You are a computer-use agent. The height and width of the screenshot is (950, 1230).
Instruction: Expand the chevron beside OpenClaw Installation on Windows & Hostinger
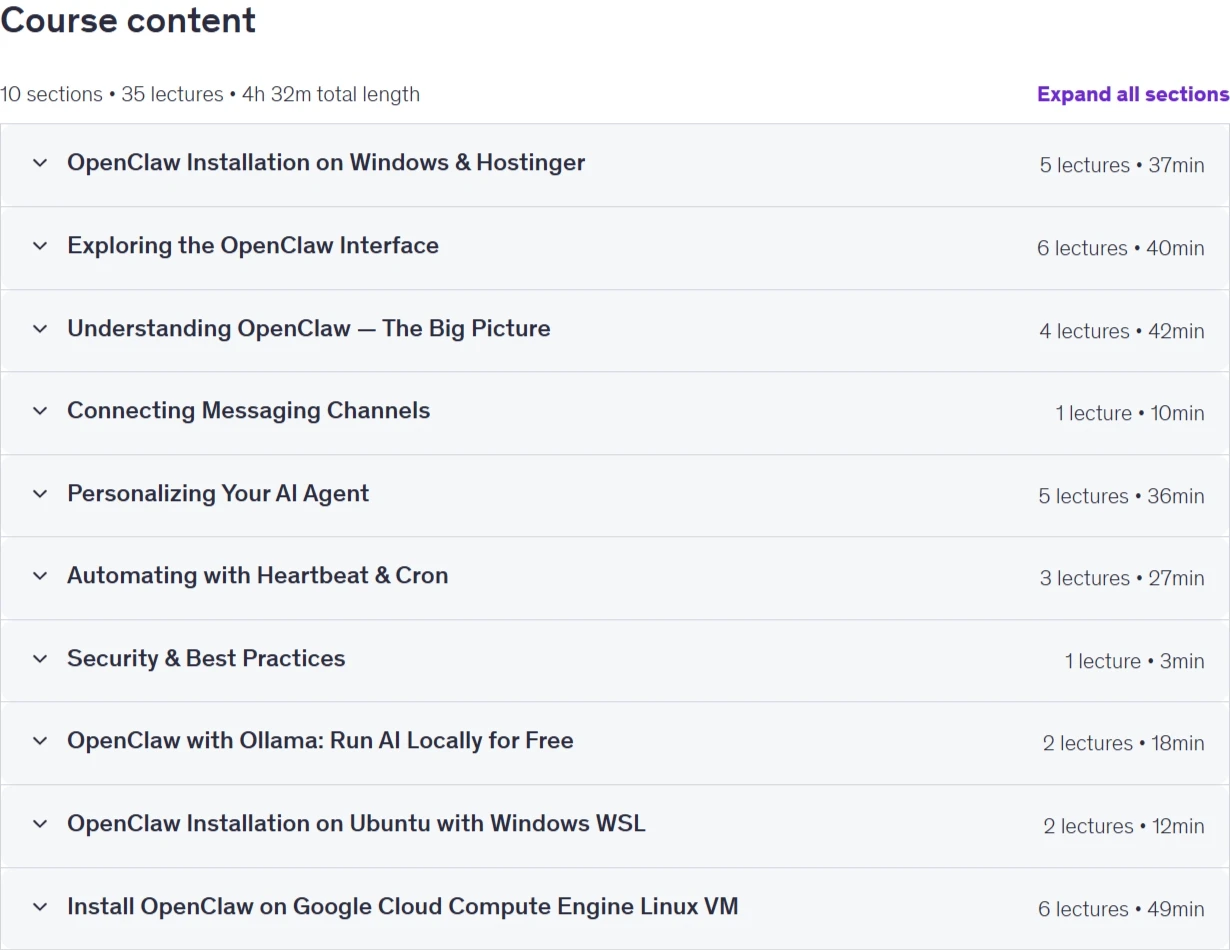tap(40, 163)
